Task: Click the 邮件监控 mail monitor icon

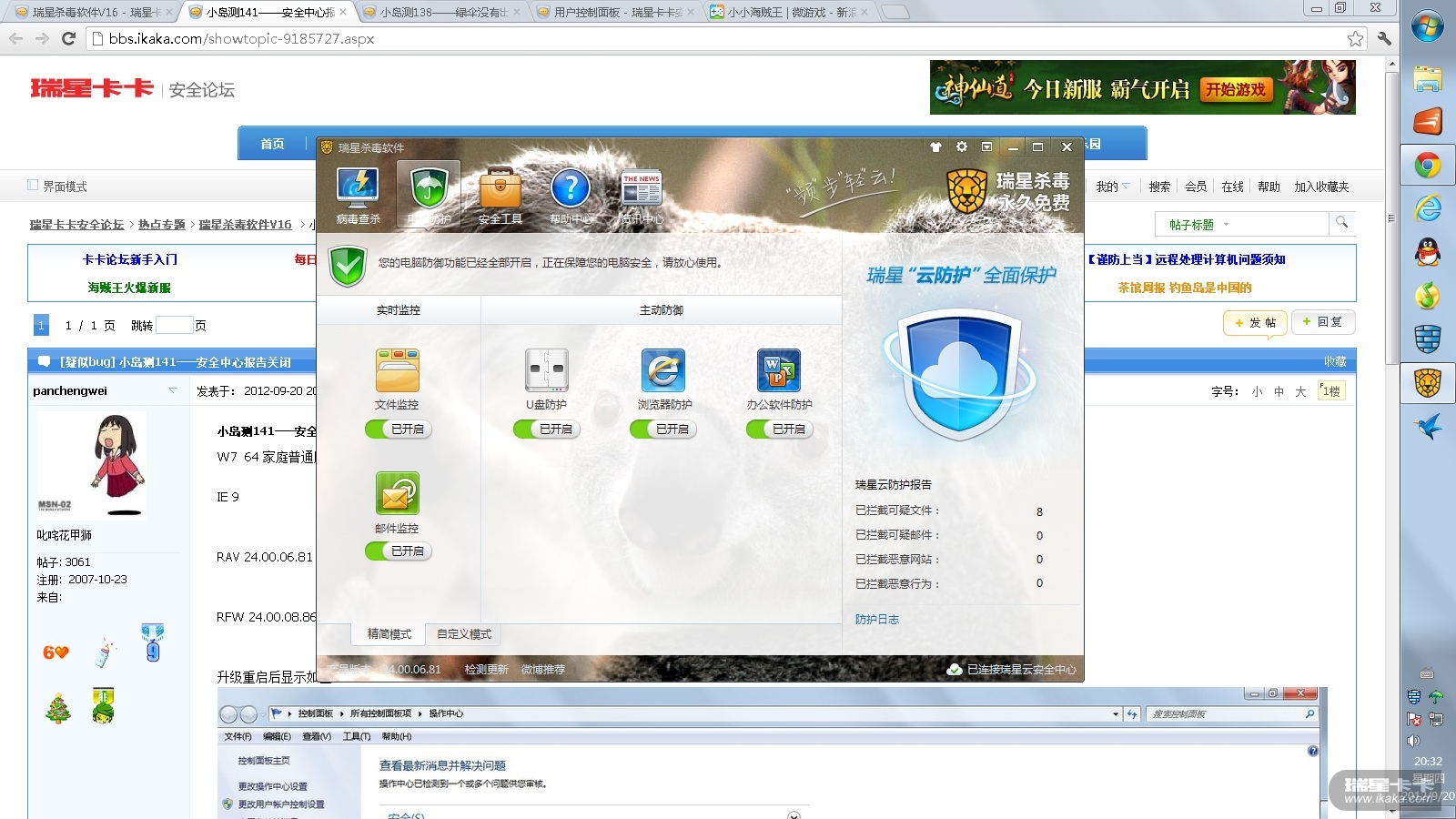Action: click(x=397, y=493)
